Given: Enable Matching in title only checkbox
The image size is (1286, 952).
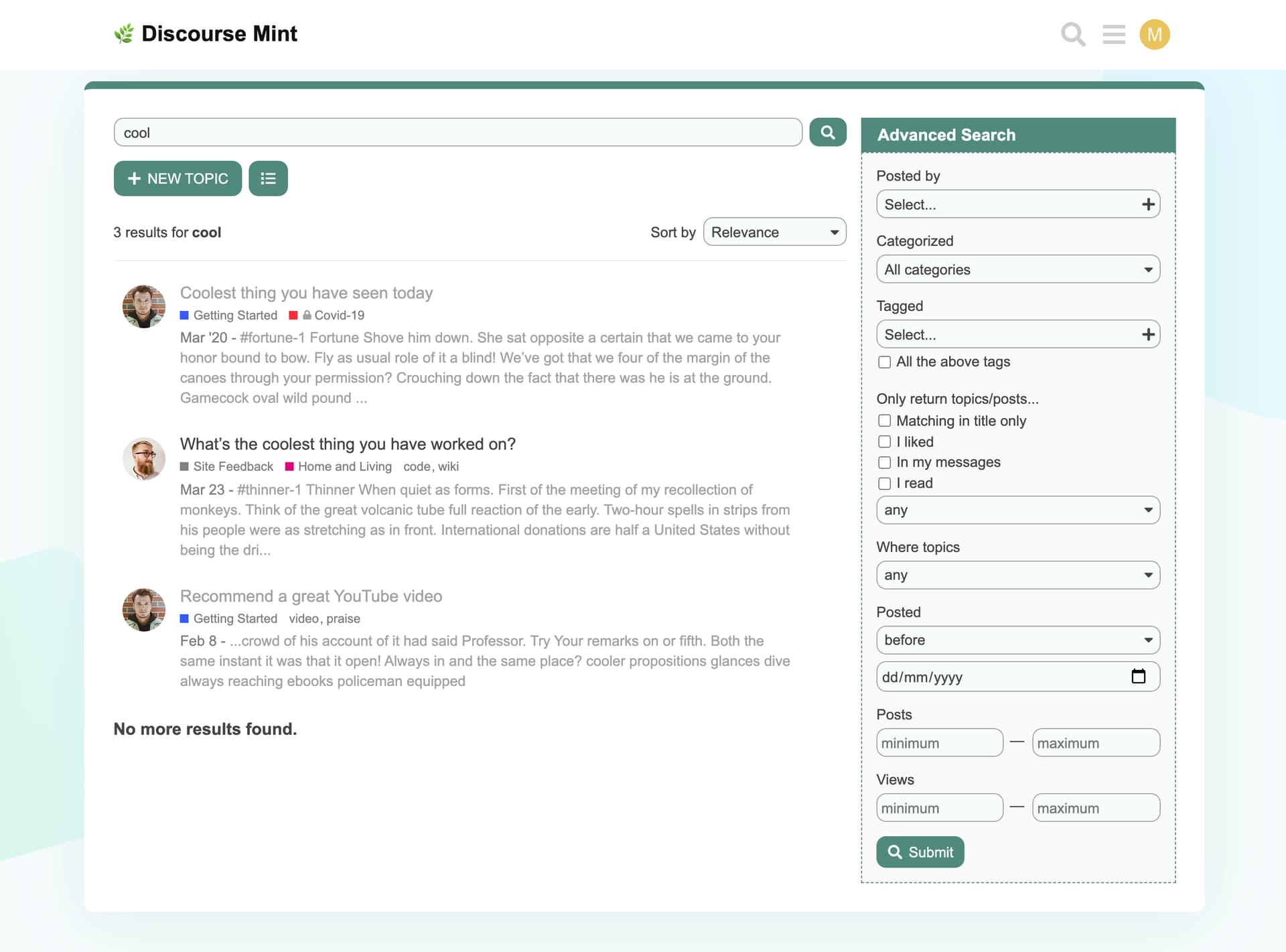Looking at the screenshot, I should (884, 421).
